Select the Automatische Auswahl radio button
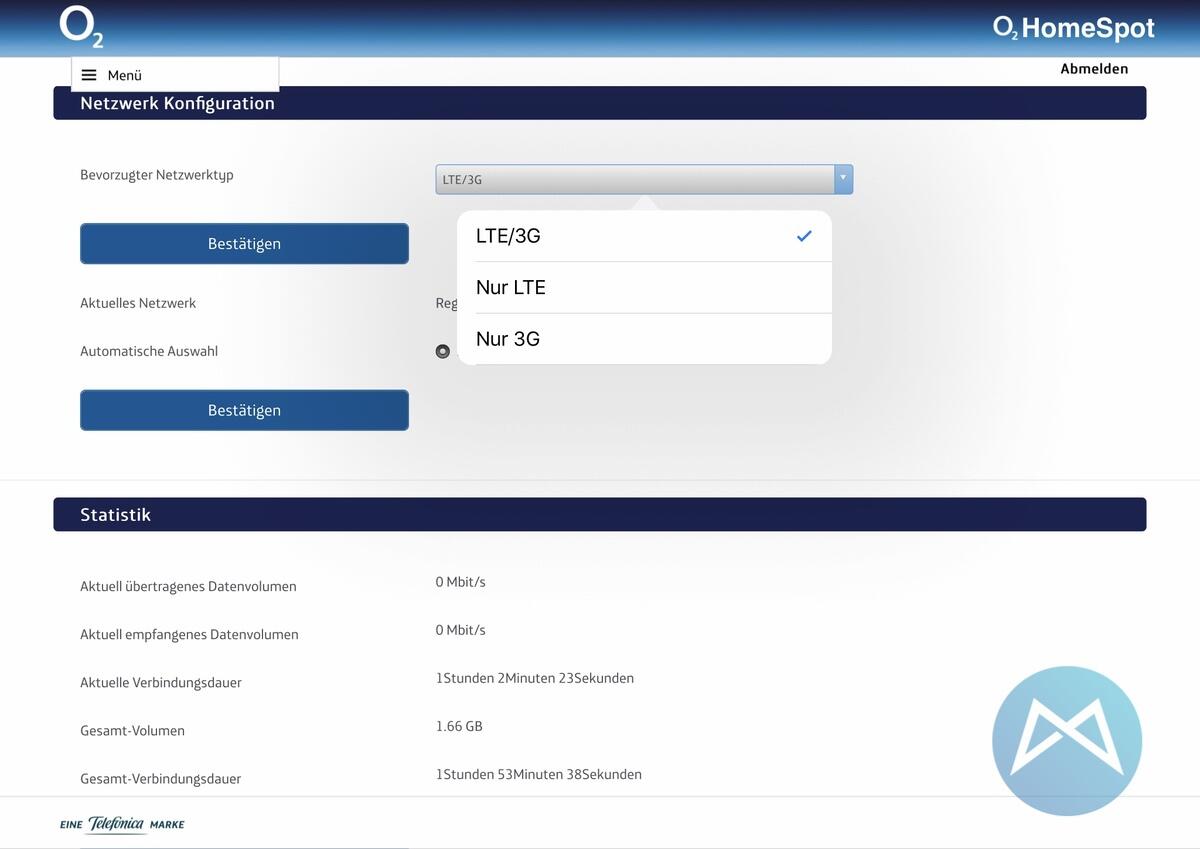 [443, 351]
